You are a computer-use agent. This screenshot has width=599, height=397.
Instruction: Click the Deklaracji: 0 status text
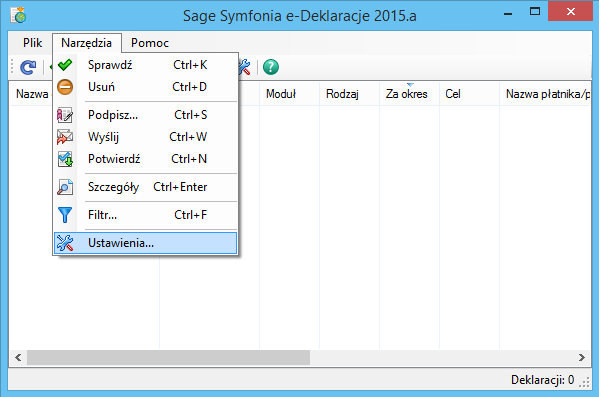(x=542, y=380)
